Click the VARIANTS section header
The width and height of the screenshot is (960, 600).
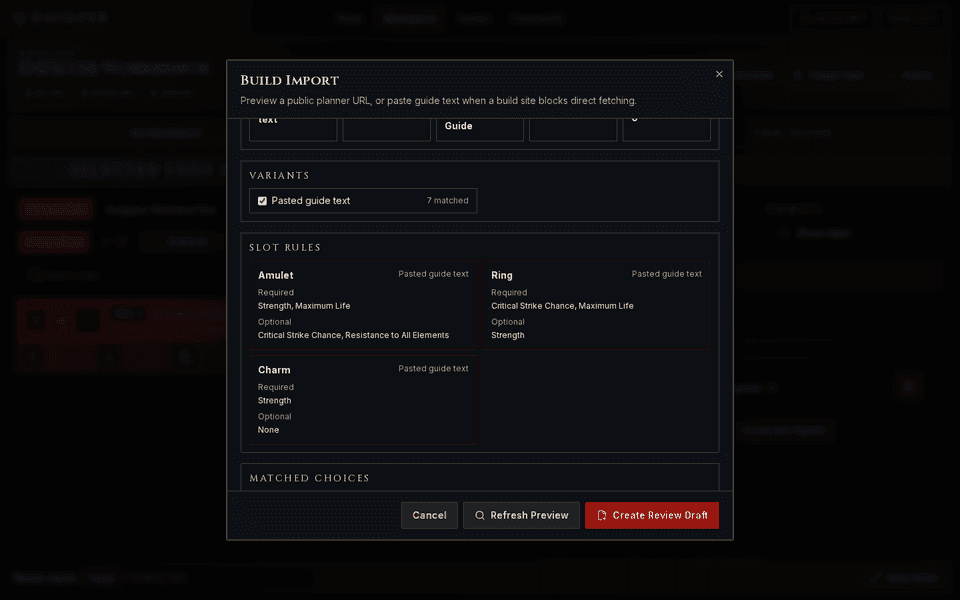pyautogui.click(x=279, y=176)
